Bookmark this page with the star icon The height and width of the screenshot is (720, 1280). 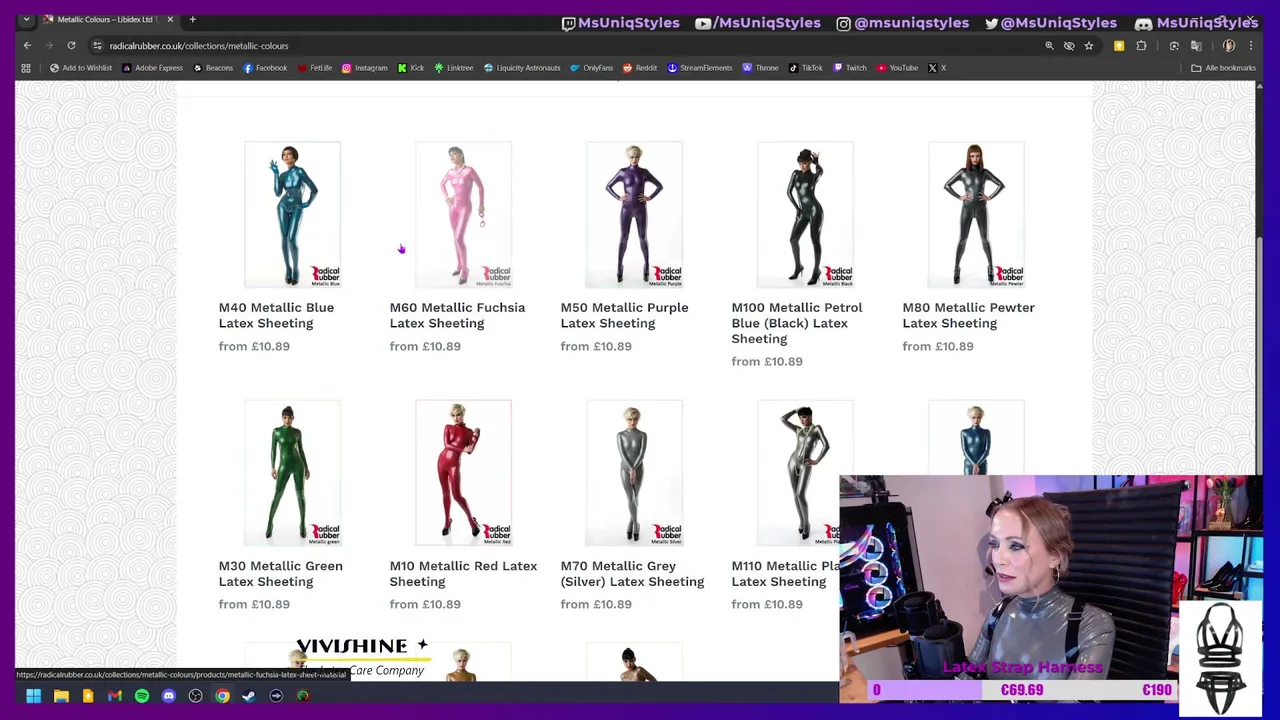tap(1089, 45)
